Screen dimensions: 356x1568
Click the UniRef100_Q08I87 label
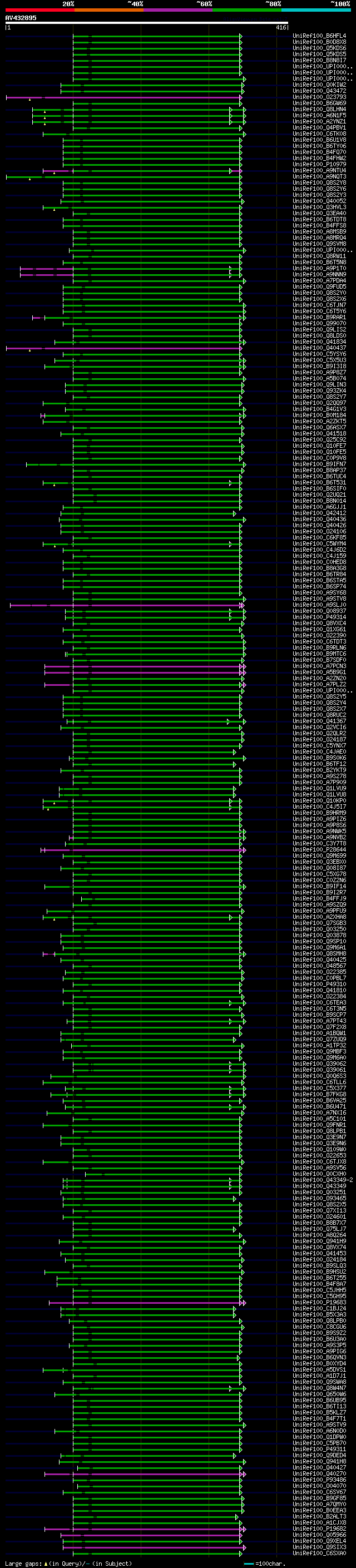(319, 867)
